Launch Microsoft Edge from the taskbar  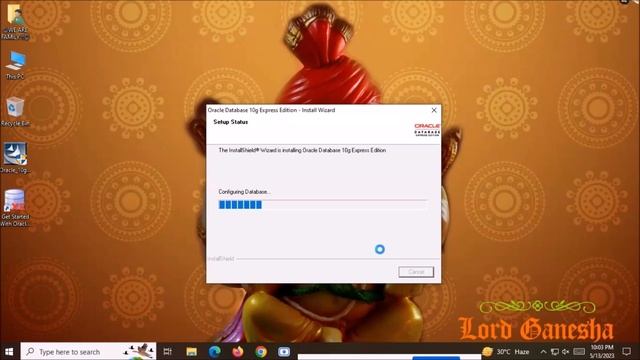(x=215, y=351)
